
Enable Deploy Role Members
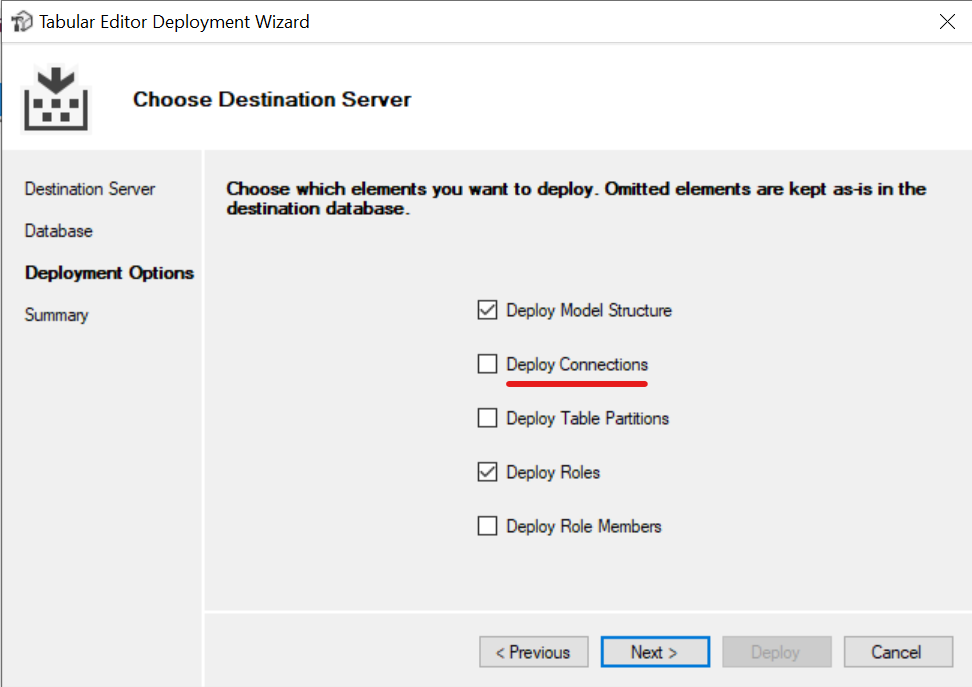tap(487, 525)
